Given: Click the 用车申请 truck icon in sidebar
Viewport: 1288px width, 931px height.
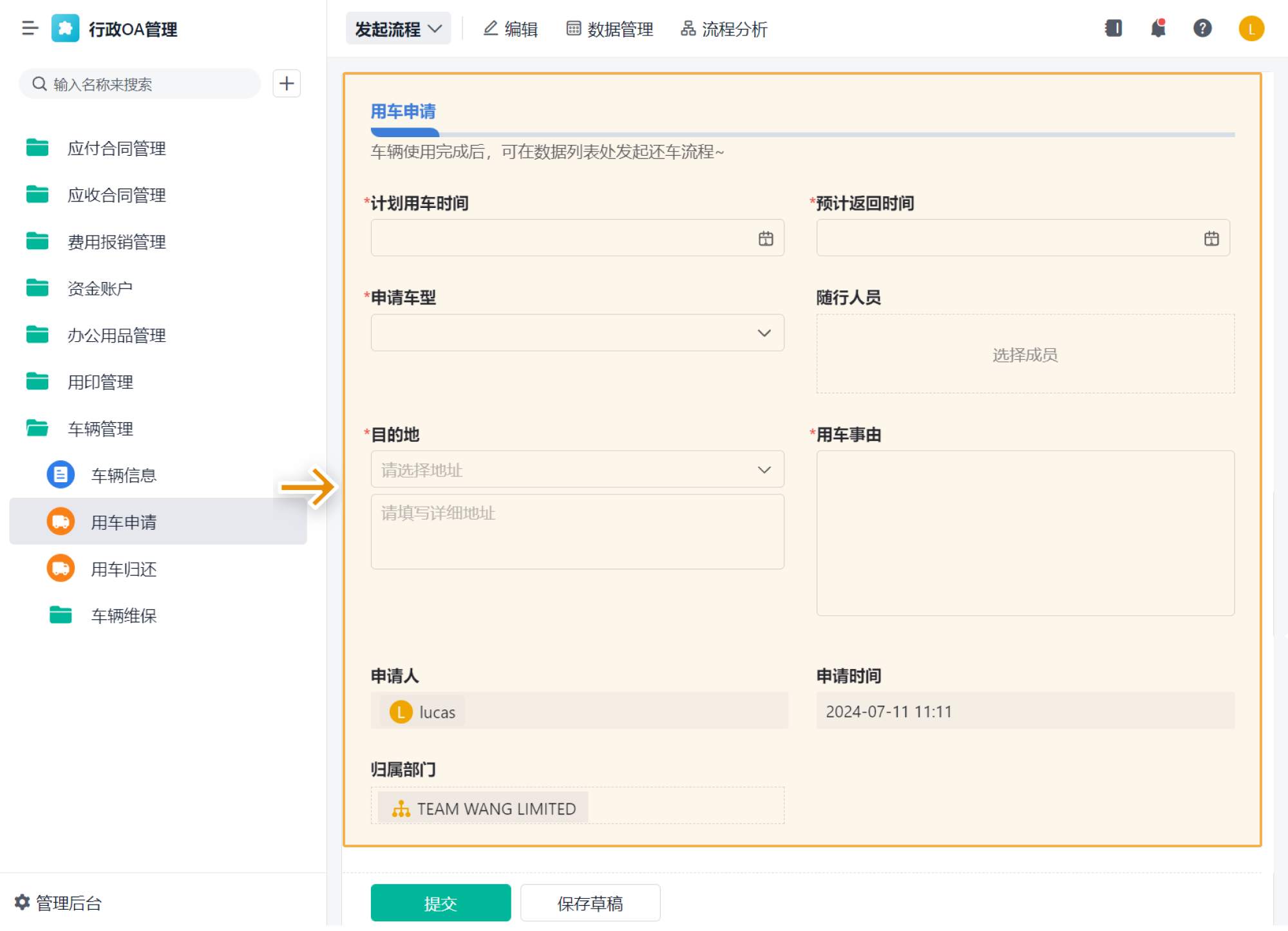Looking at the screenshot, I should coord(61,522).
